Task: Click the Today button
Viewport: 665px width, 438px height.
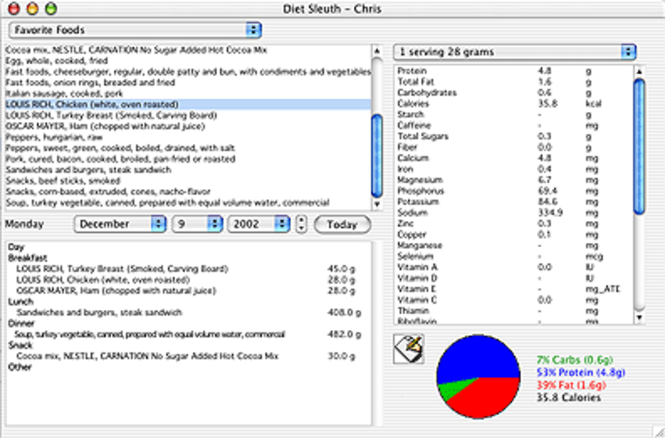Action: [342, 224]
